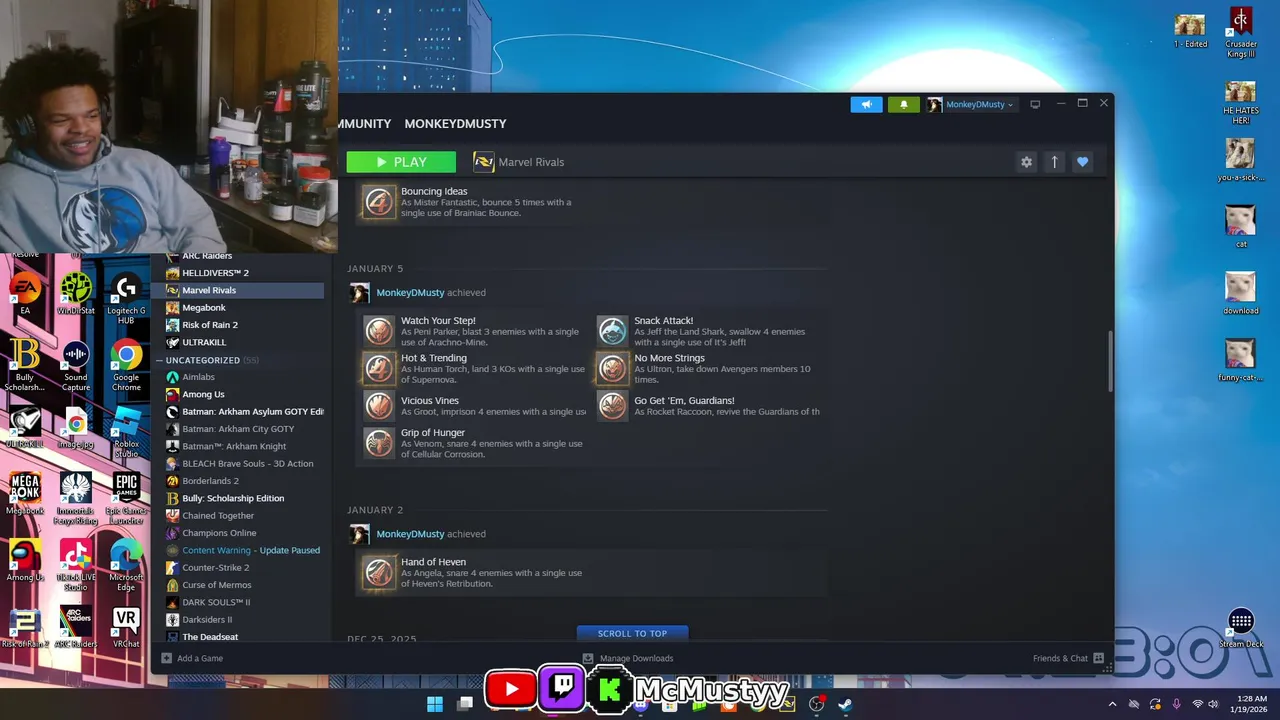Click the Bouncing Ideas achievement icon
This screenshot has width=1280, height=720.
(x=378, y=202)
